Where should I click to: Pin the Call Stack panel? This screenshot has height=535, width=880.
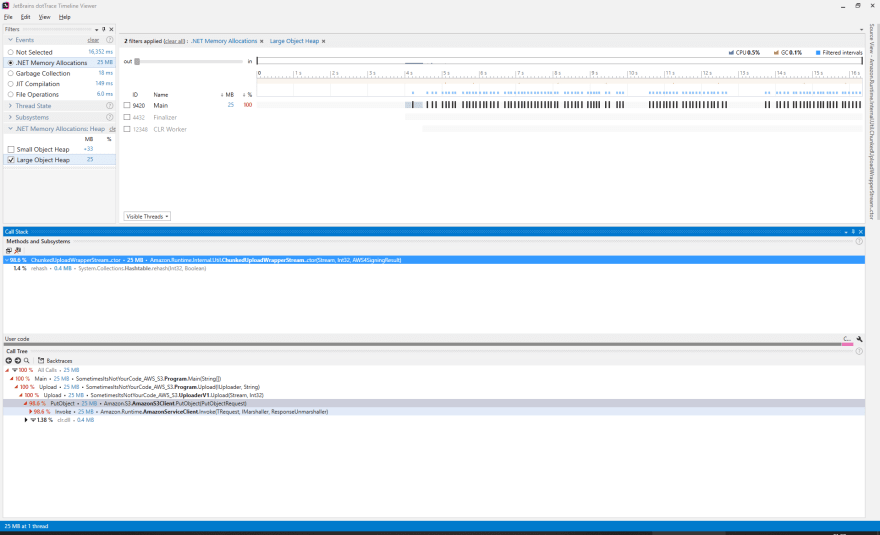tap(853, 231)
